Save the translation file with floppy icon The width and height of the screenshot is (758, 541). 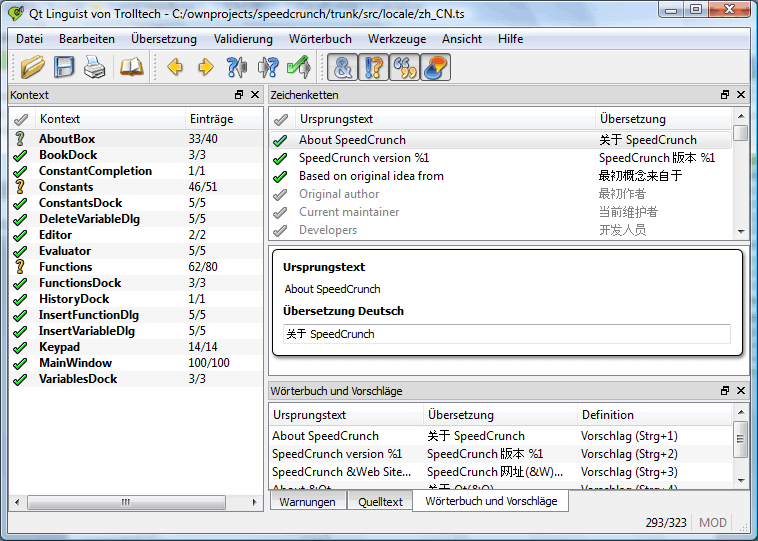(x=64, y=67)
